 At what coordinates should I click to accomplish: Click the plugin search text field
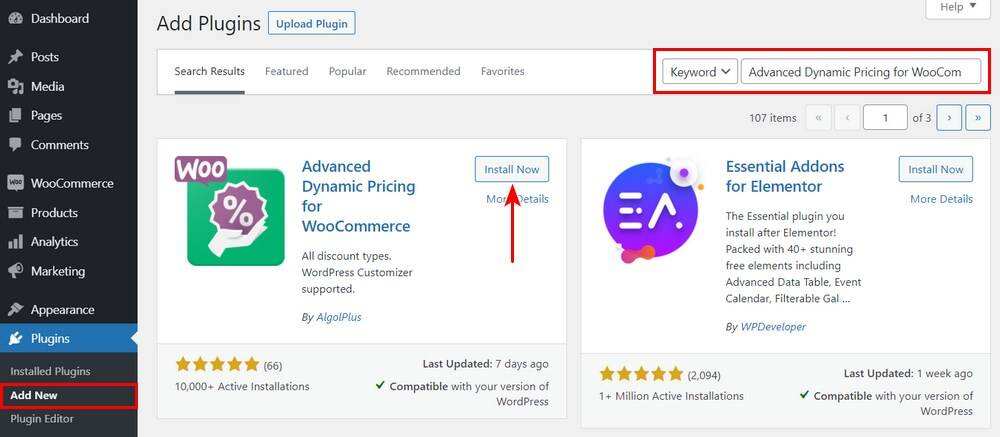[860, 72]
